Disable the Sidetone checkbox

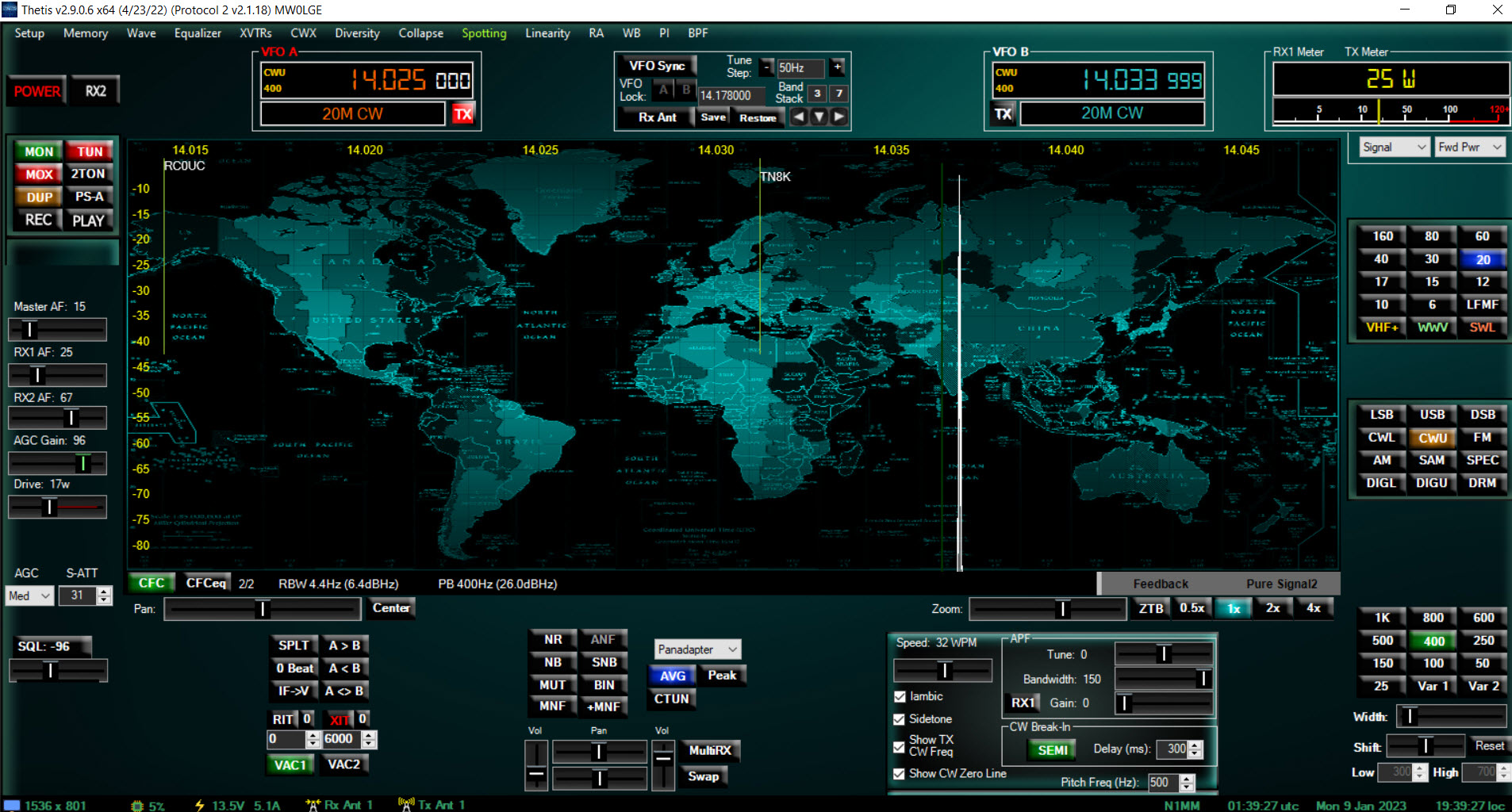[900, 719]
